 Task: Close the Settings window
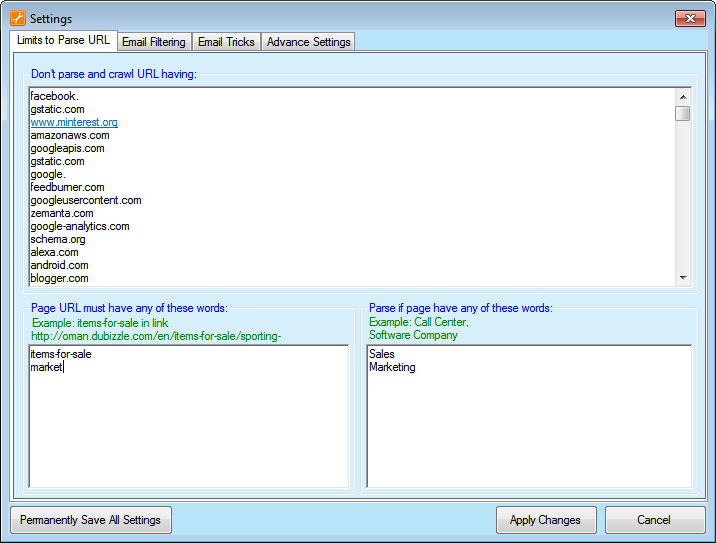(690, 18)
